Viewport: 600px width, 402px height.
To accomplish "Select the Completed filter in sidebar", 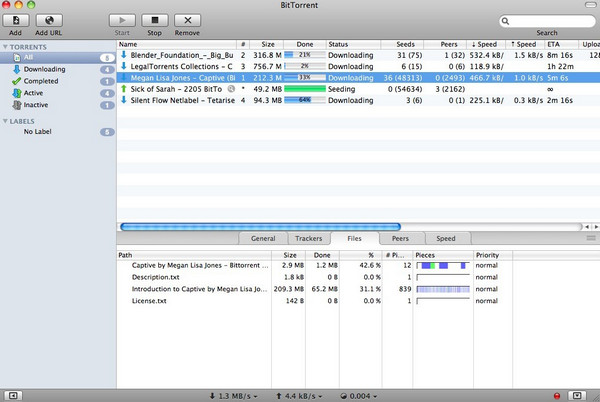I will tap(40, 81).
